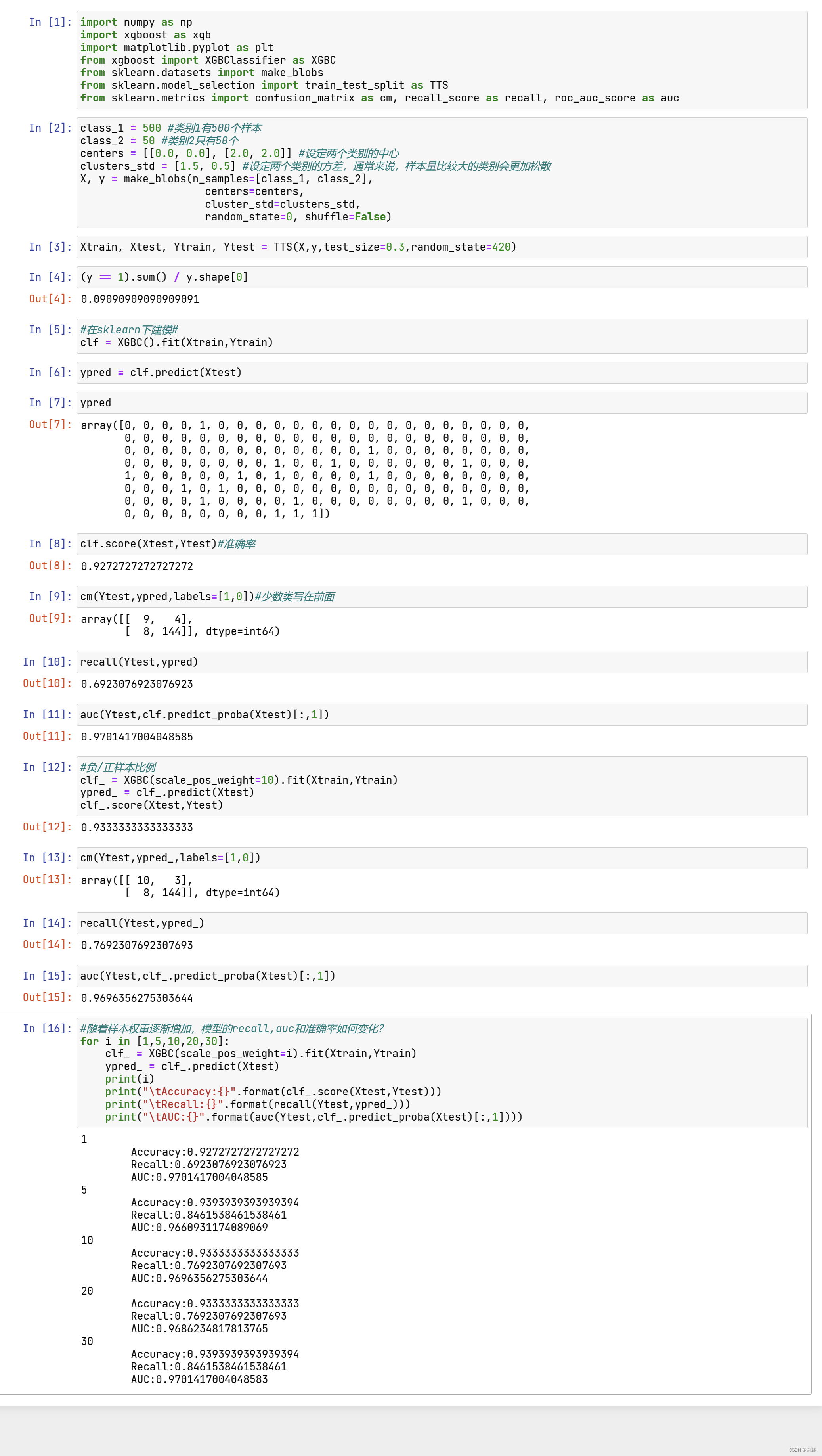Click the 'In [16]:' prompt label
The image size is (822, 1456).
click(x=48, y=1028)
